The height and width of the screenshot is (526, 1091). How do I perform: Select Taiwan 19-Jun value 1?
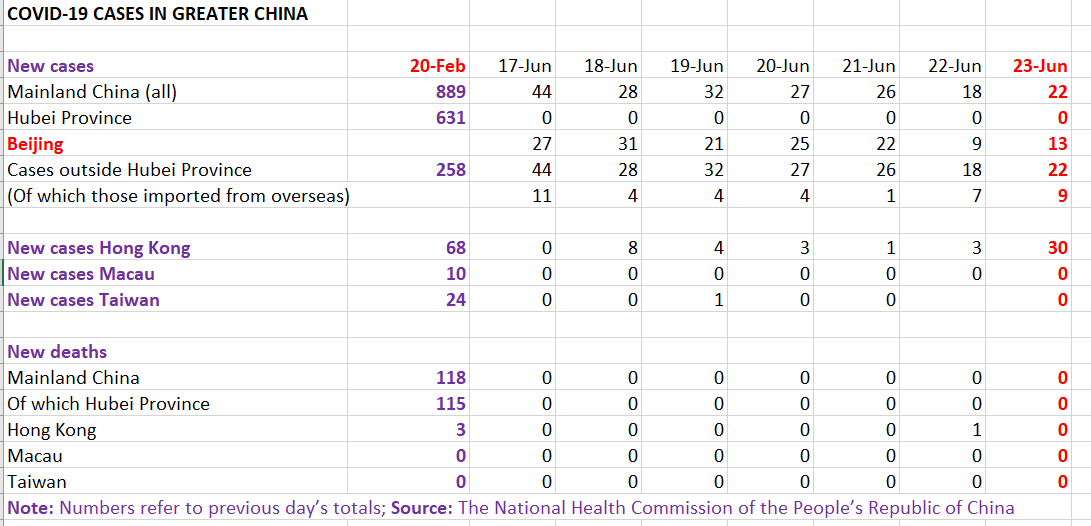point(719,300)
